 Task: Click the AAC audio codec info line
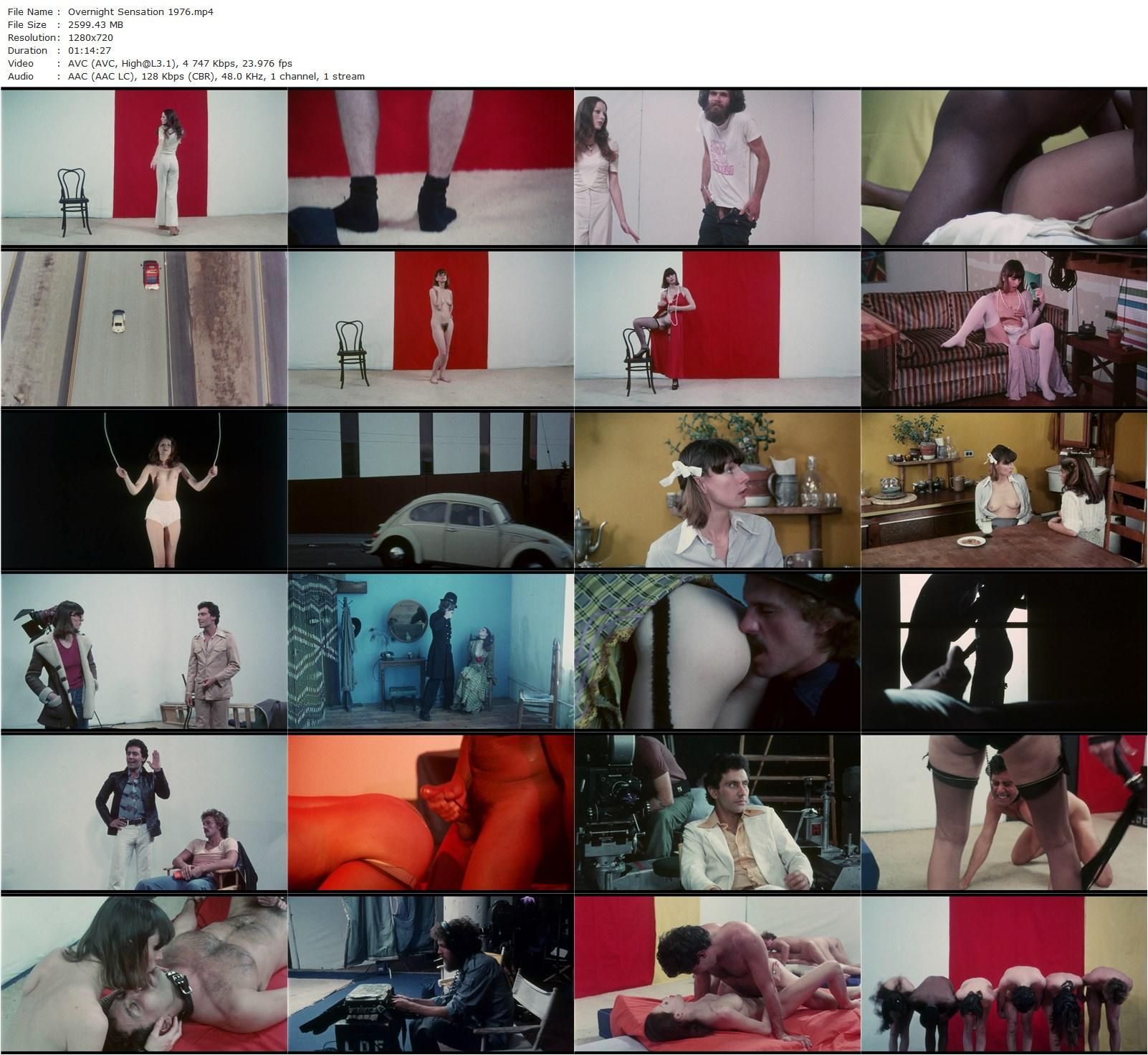pos(216,76)
